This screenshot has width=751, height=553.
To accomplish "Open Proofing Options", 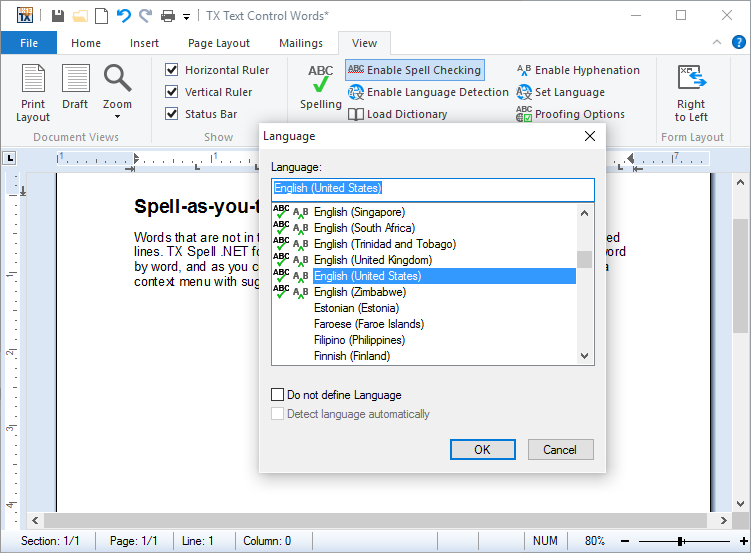I will [570, 114].
